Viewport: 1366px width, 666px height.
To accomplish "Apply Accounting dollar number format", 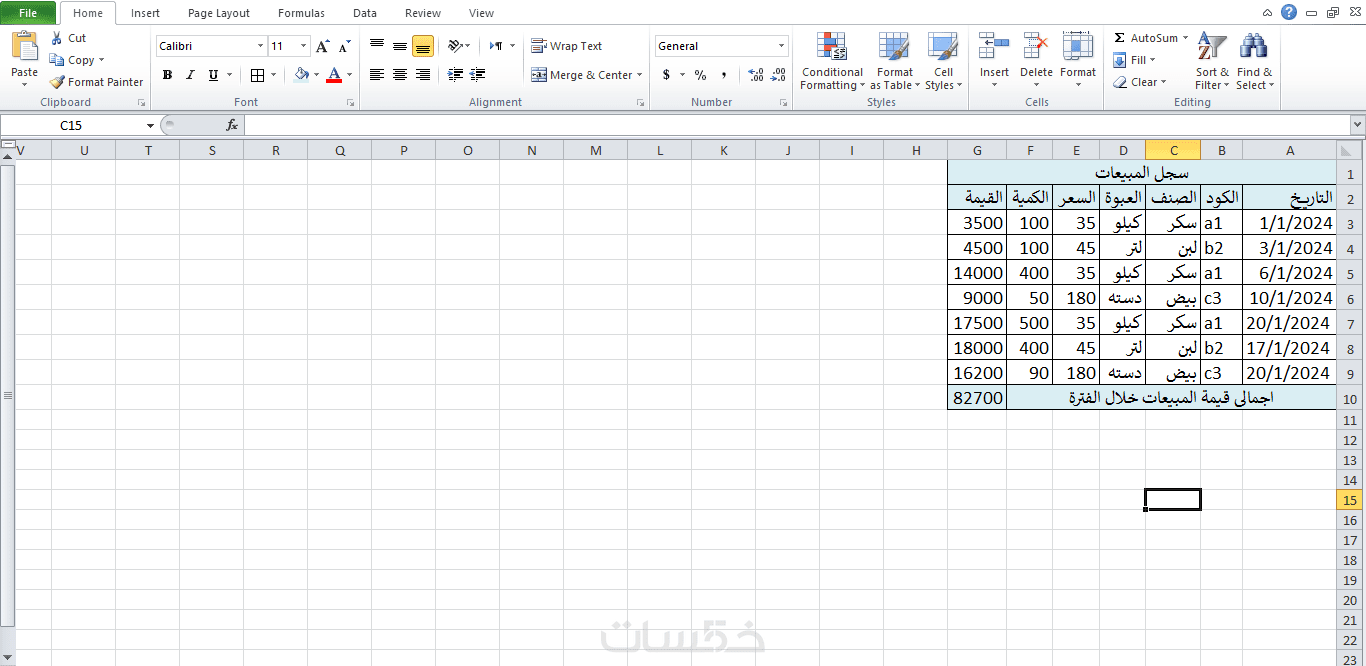I will coord(666,75).
